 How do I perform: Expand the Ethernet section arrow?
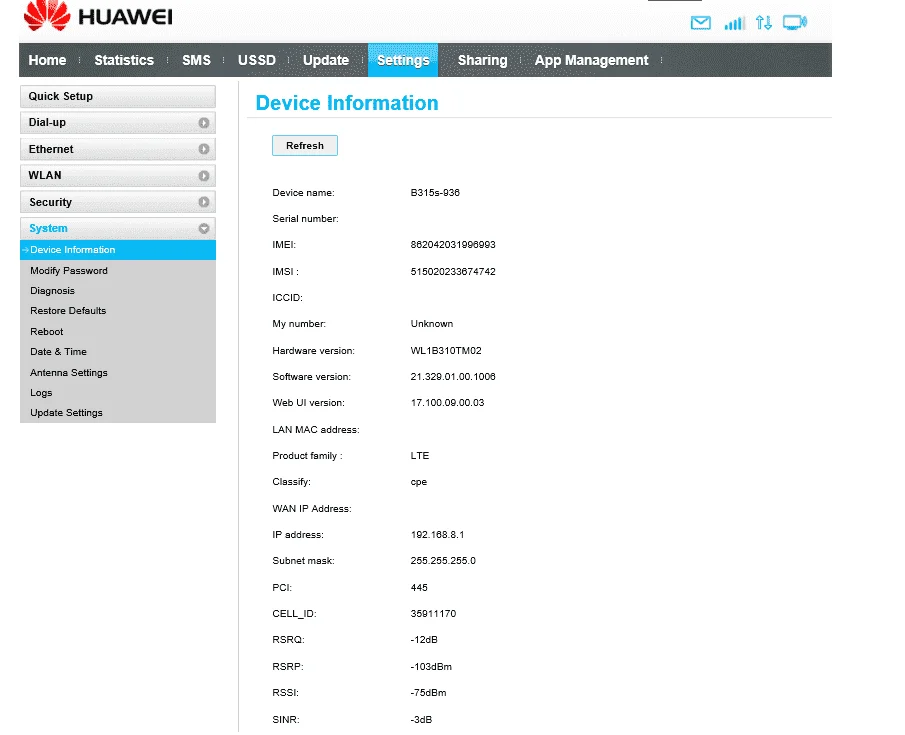[x=204, y=149]
